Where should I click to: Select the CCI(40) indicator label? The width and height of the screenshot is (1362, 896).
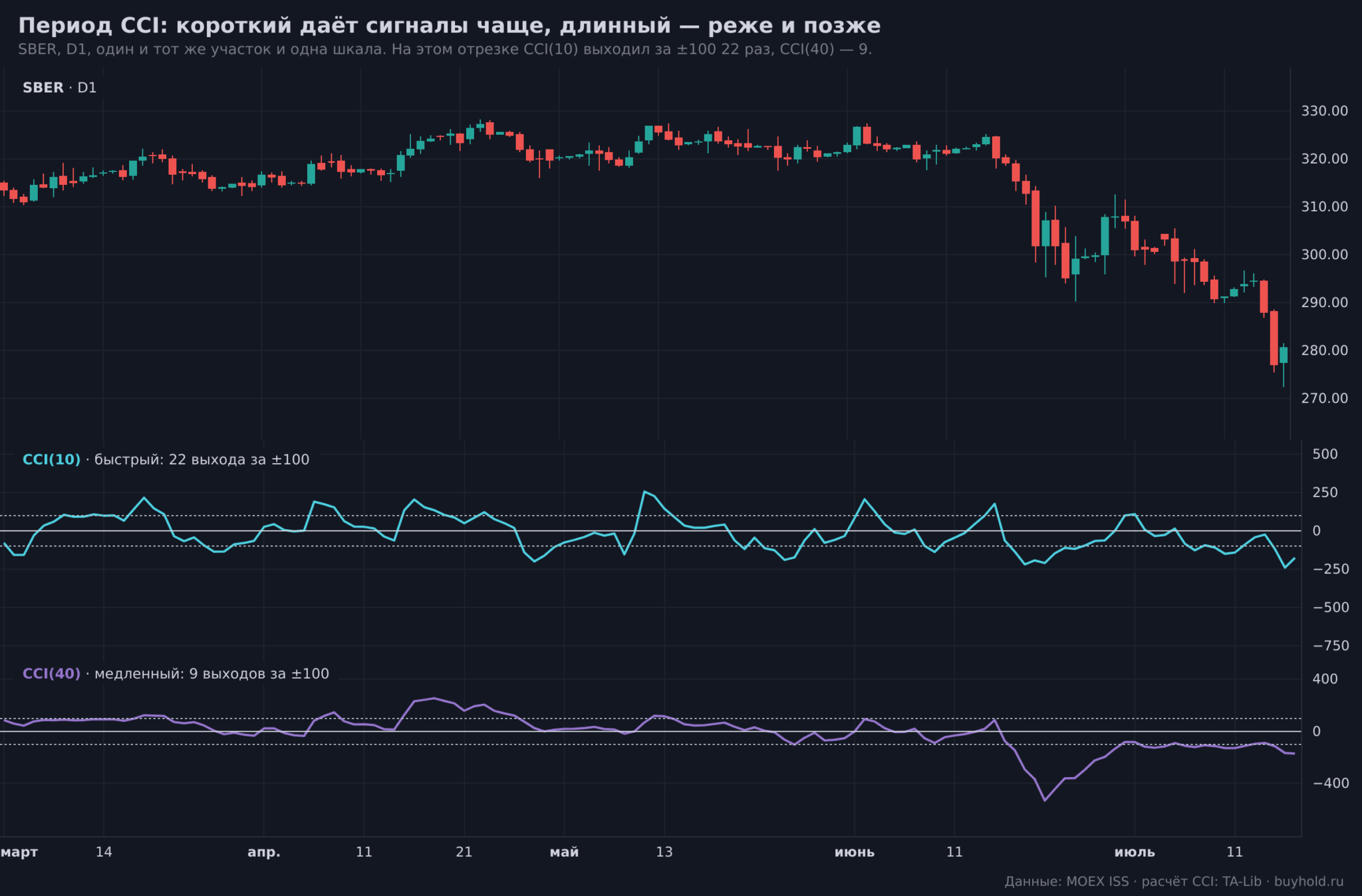pos(51,673)
